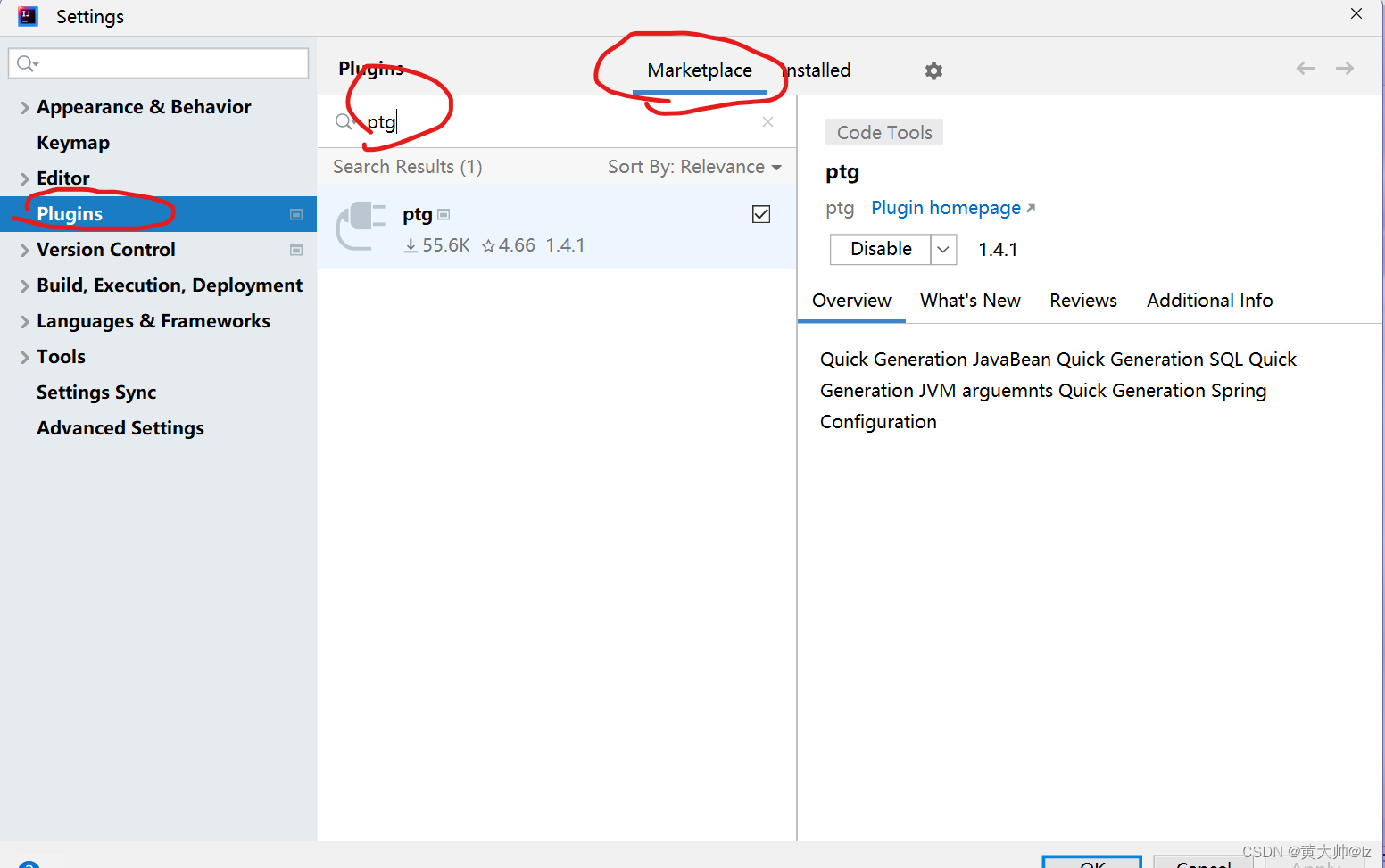Open the Disable button dropdown arrow
Image resolution: width=1385 pixels, height=868 pixels.
click(x=943, y=250)
